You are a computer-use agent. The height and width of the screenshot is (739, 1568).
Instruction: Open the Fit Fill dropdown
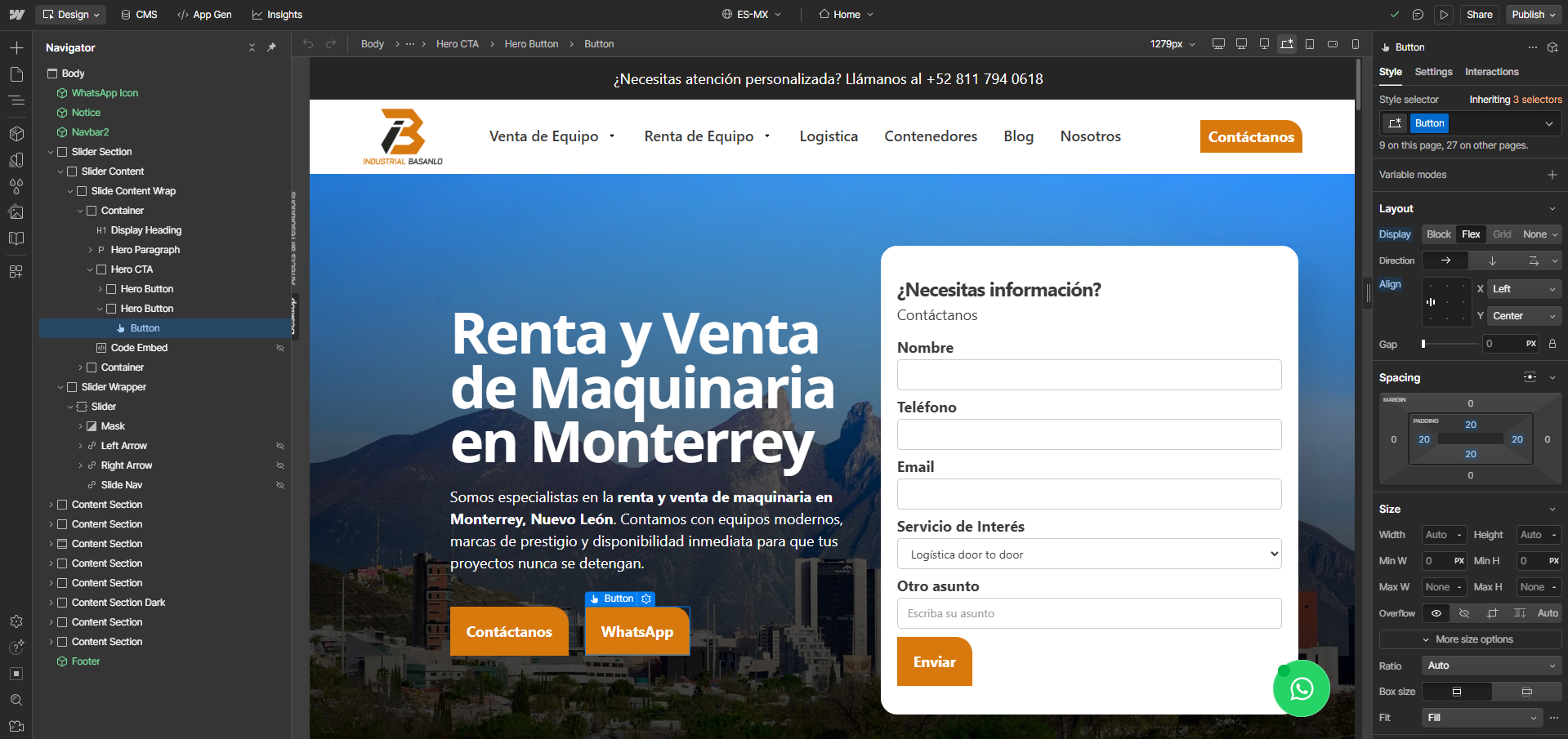tap(1481, 718)
